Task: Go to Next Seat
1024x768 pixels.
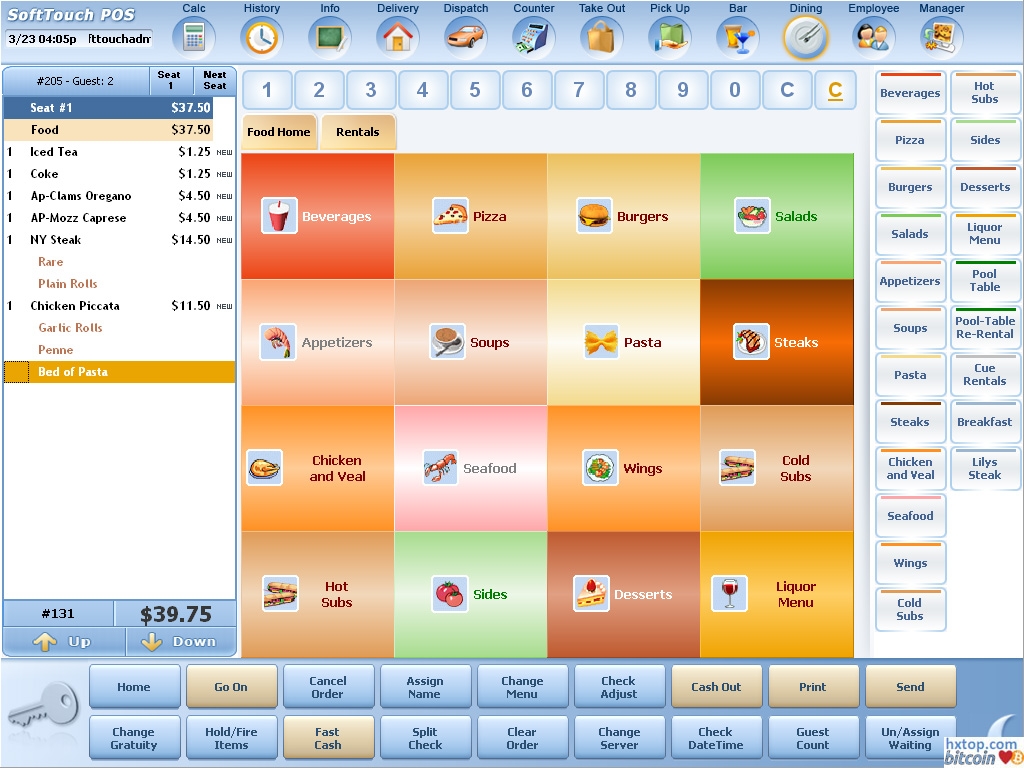Action: 215,80
